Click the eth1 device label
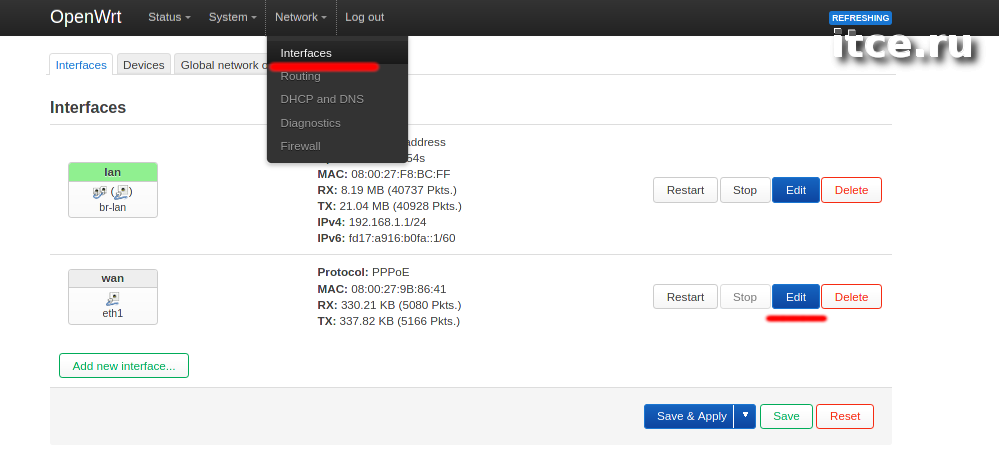Image resolution: width=999 pixels, height=476 pixels. [113, 314]
